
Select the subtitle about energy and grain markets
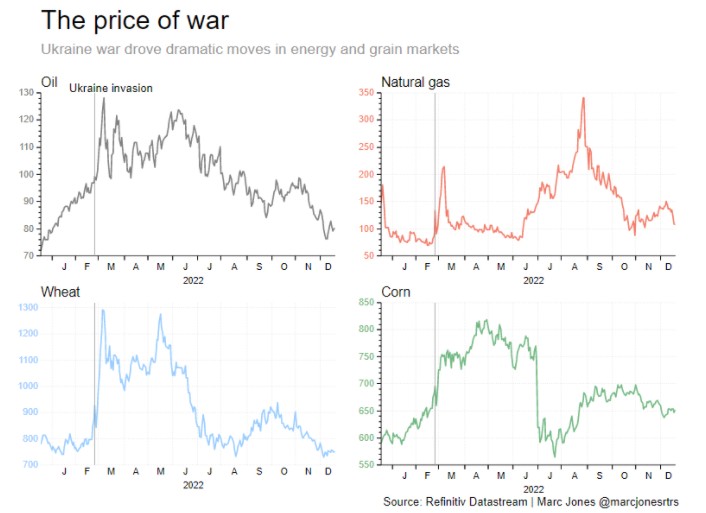click(249, 49)
